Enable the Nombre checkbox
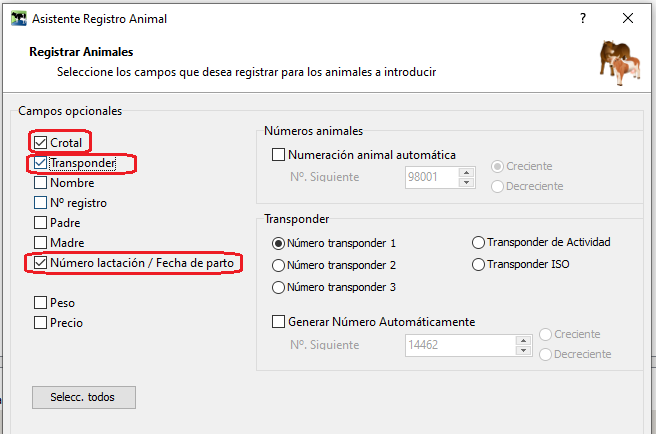 (40, 183)
